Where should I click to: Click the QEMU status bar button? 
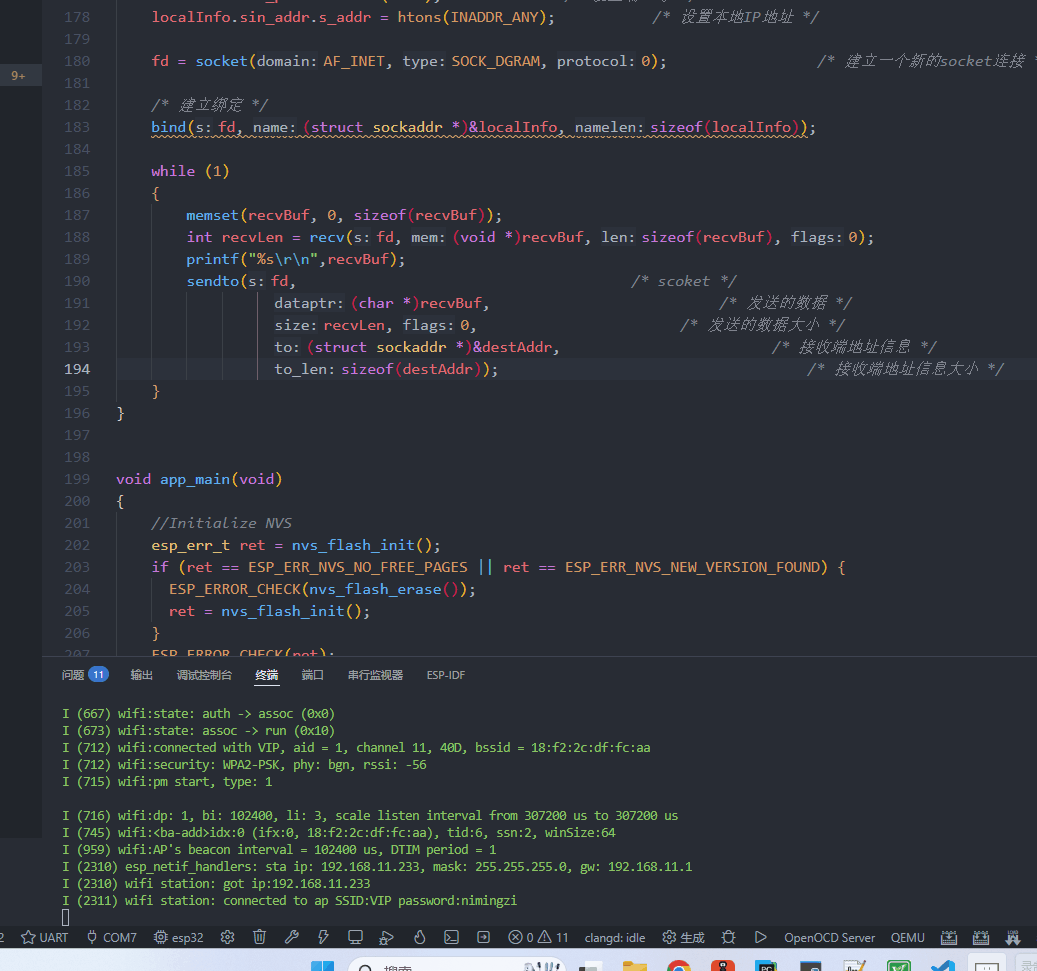click(908, 937)
